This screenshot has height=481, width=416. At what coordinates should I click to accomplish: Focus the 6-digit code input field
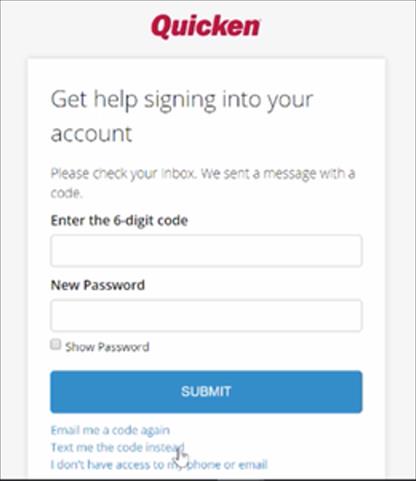(x=206, y=251)
